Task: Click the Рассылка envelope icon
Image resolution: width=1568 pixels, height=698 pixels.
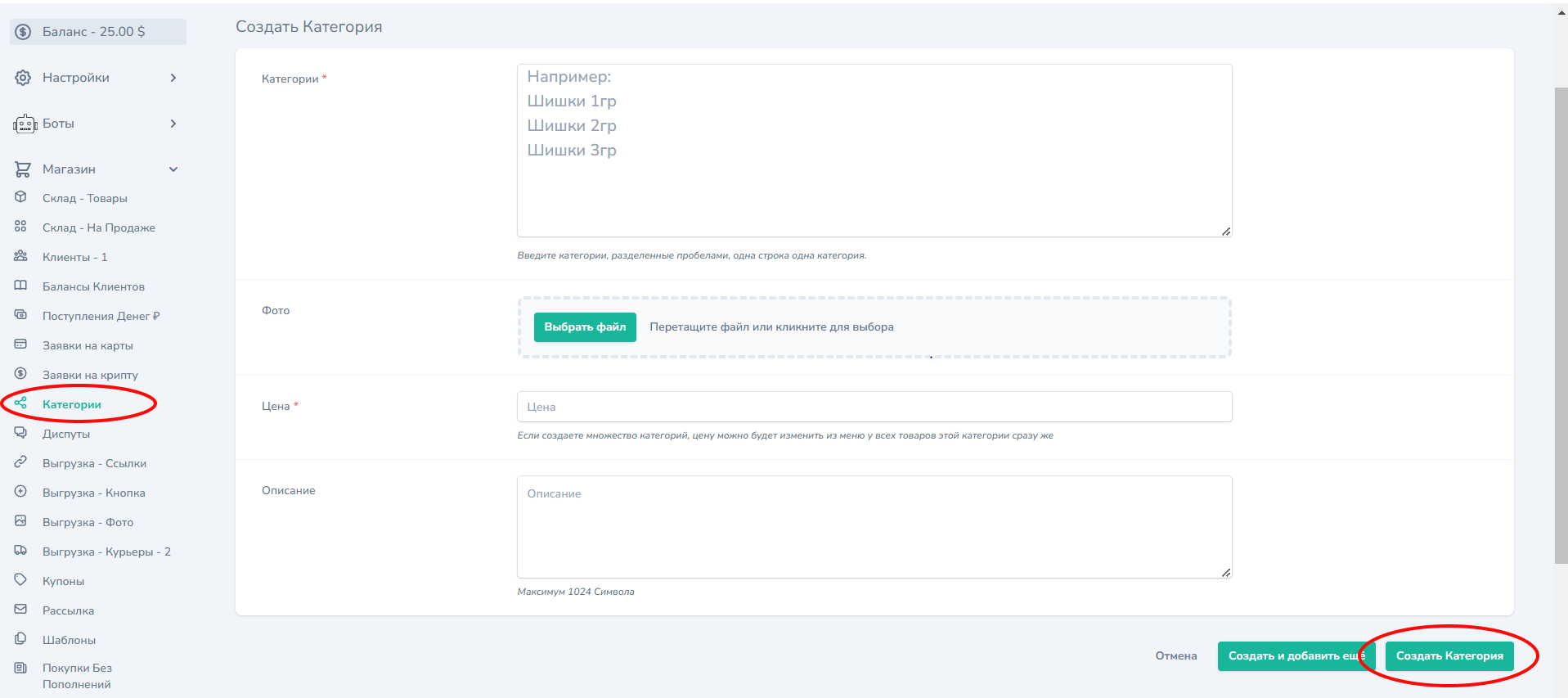Action: click(x=20, y=610)
